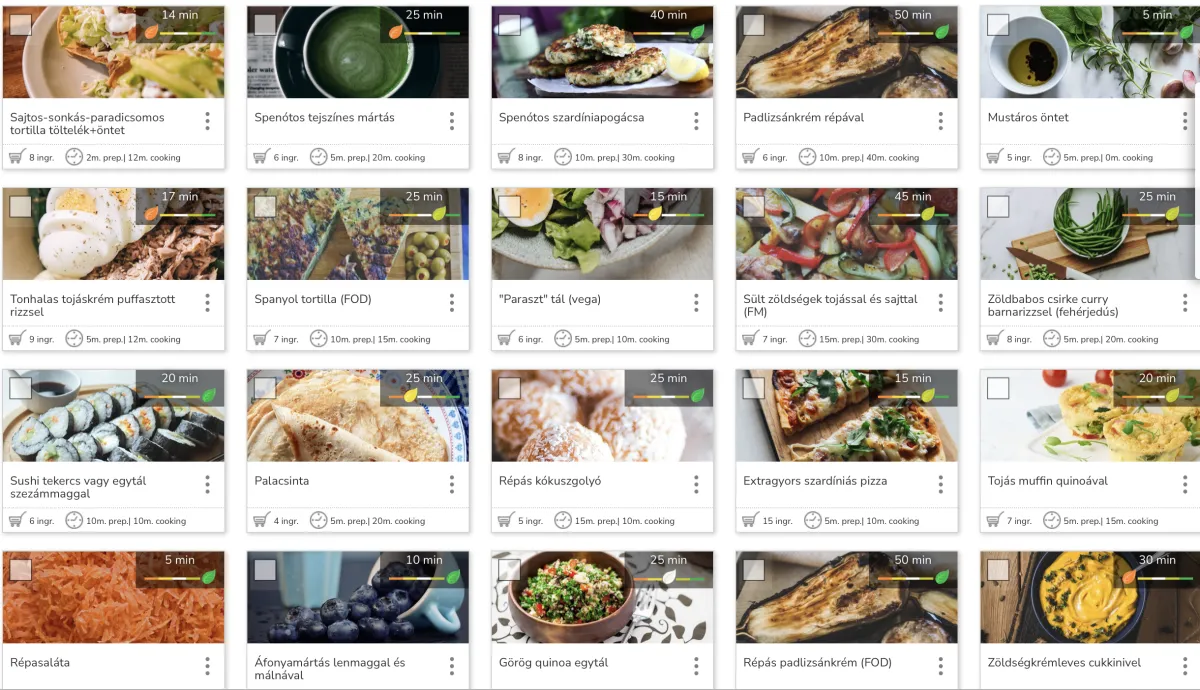1200x690 pixels.
Task: Check the box on Áfonyamártás lenmaggal card
Action: click(x=265, y=570)
